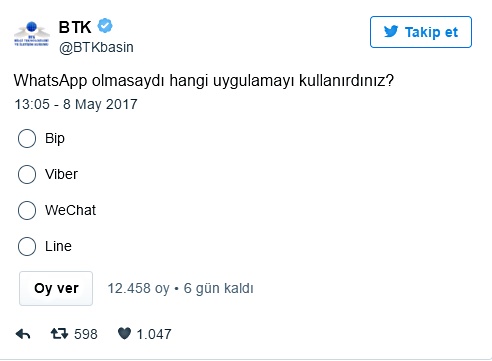This screenshot has width=492, height=361.
Task: Click the blue verified badge
Action: [x=105, y=26]
